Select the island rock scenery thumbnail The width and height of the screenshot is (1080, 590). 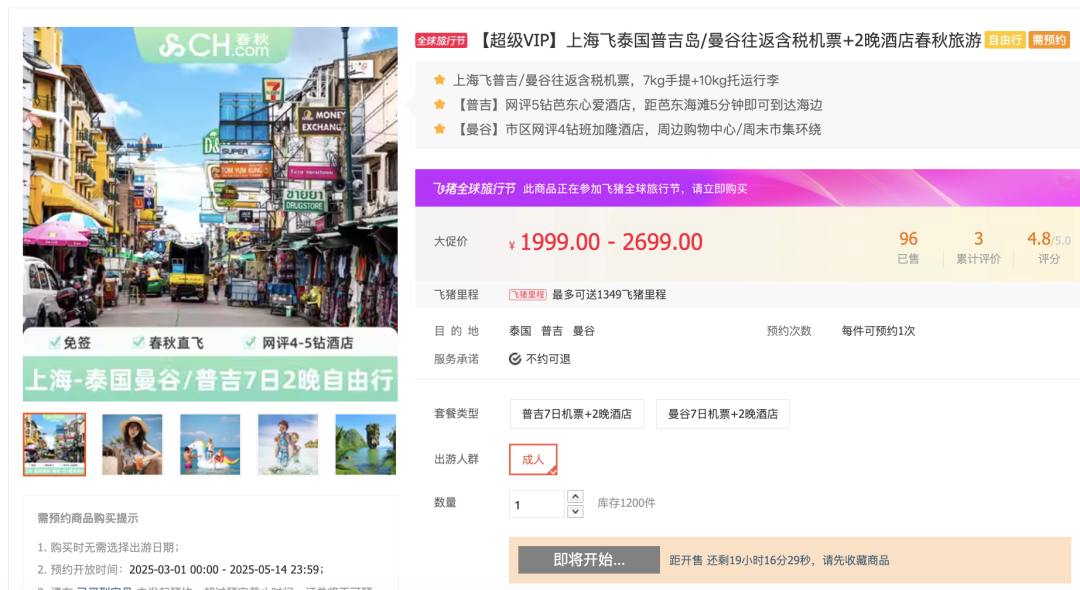366,445
